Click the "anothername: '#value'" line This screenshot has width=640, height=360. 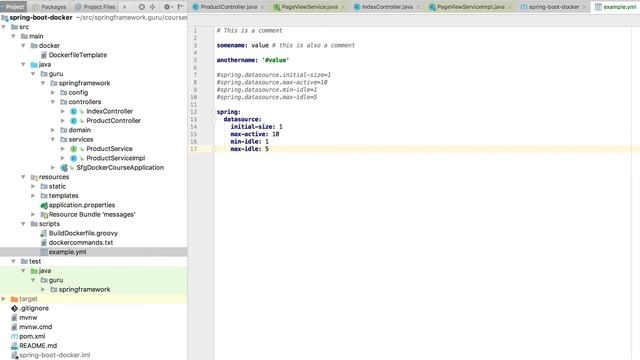point(253,60)
